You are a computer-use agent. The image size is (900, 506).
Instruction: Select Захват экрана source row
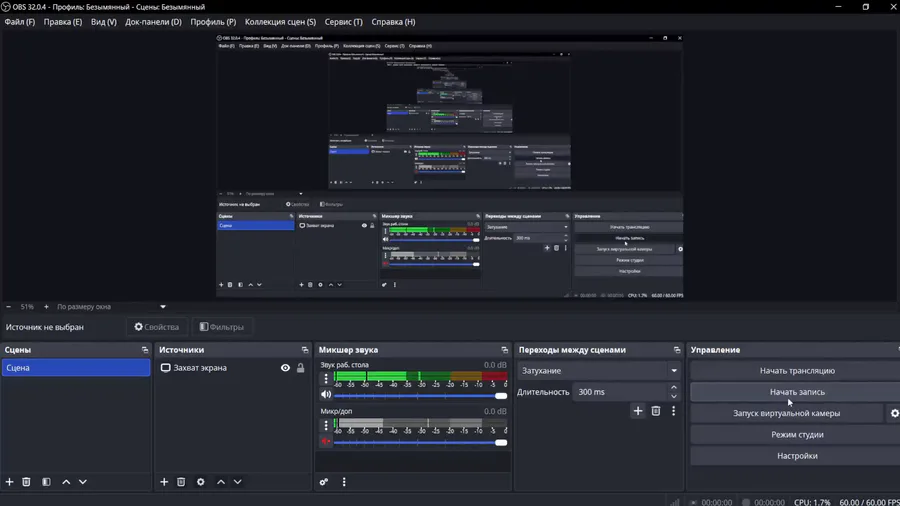pos(232,368)
